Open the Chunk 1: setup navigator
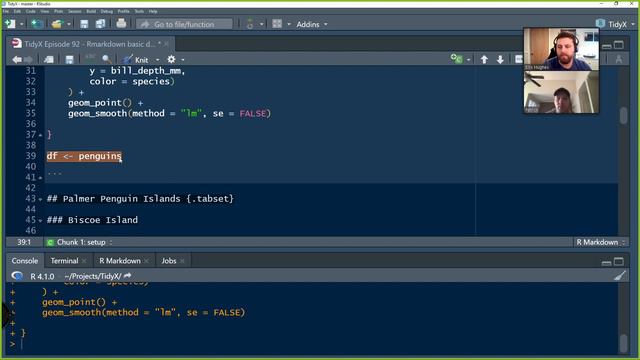The width and height of the screenshot is (640, 360). pos(80,242)
